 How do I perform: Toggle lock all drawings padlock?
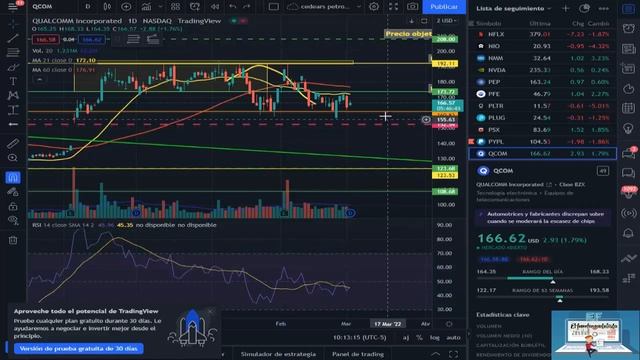(13, 206)
